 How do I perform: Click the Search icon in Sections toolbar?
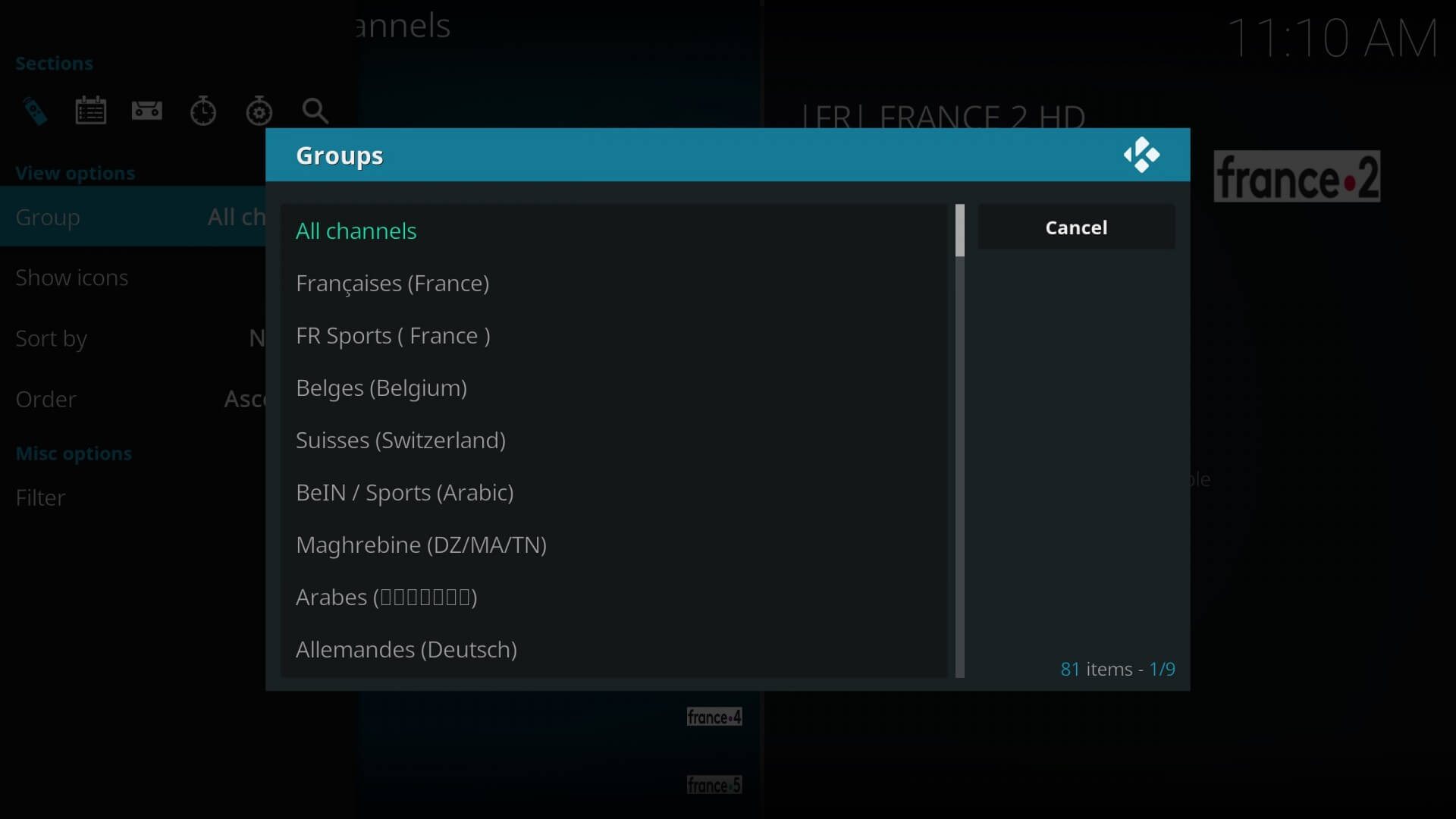tap(316, 111)
